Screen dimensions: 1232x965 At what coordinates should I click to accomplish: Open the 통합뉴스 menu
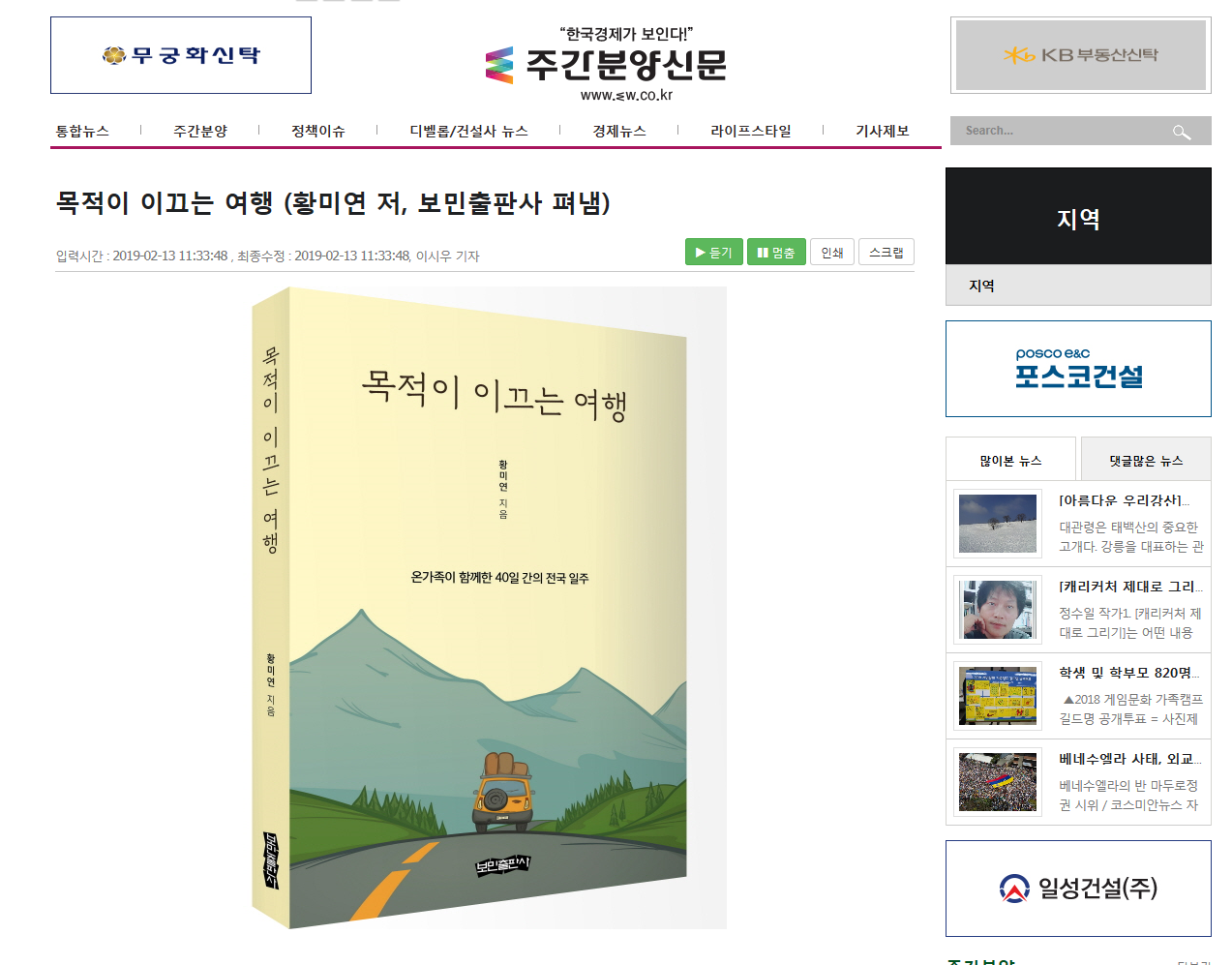click(82, 131)
